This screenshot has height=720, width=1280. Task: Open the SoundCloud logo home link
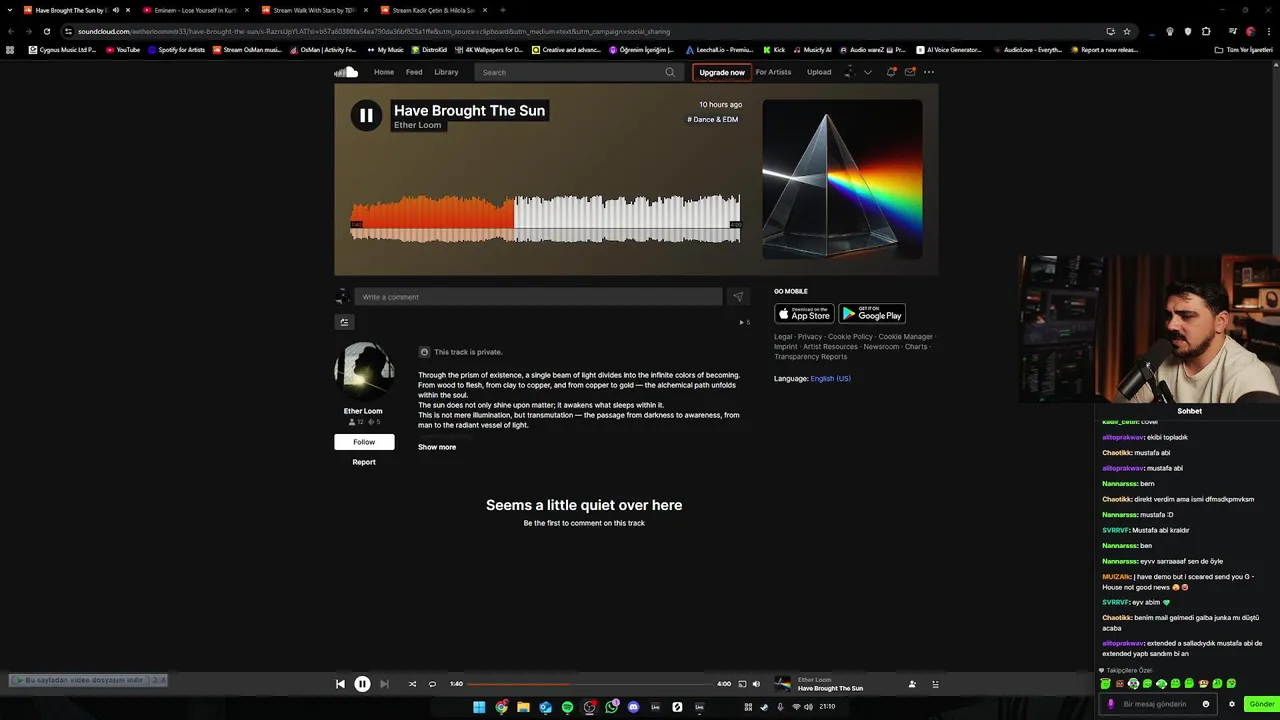346,72
